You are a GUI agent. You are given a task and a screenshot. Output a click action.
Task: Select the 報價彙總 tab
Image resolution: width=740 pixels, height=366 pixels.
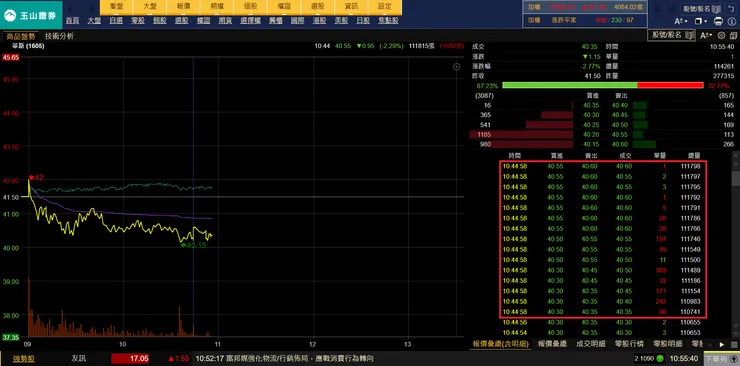pyautogui.click(x=552, y=344)
